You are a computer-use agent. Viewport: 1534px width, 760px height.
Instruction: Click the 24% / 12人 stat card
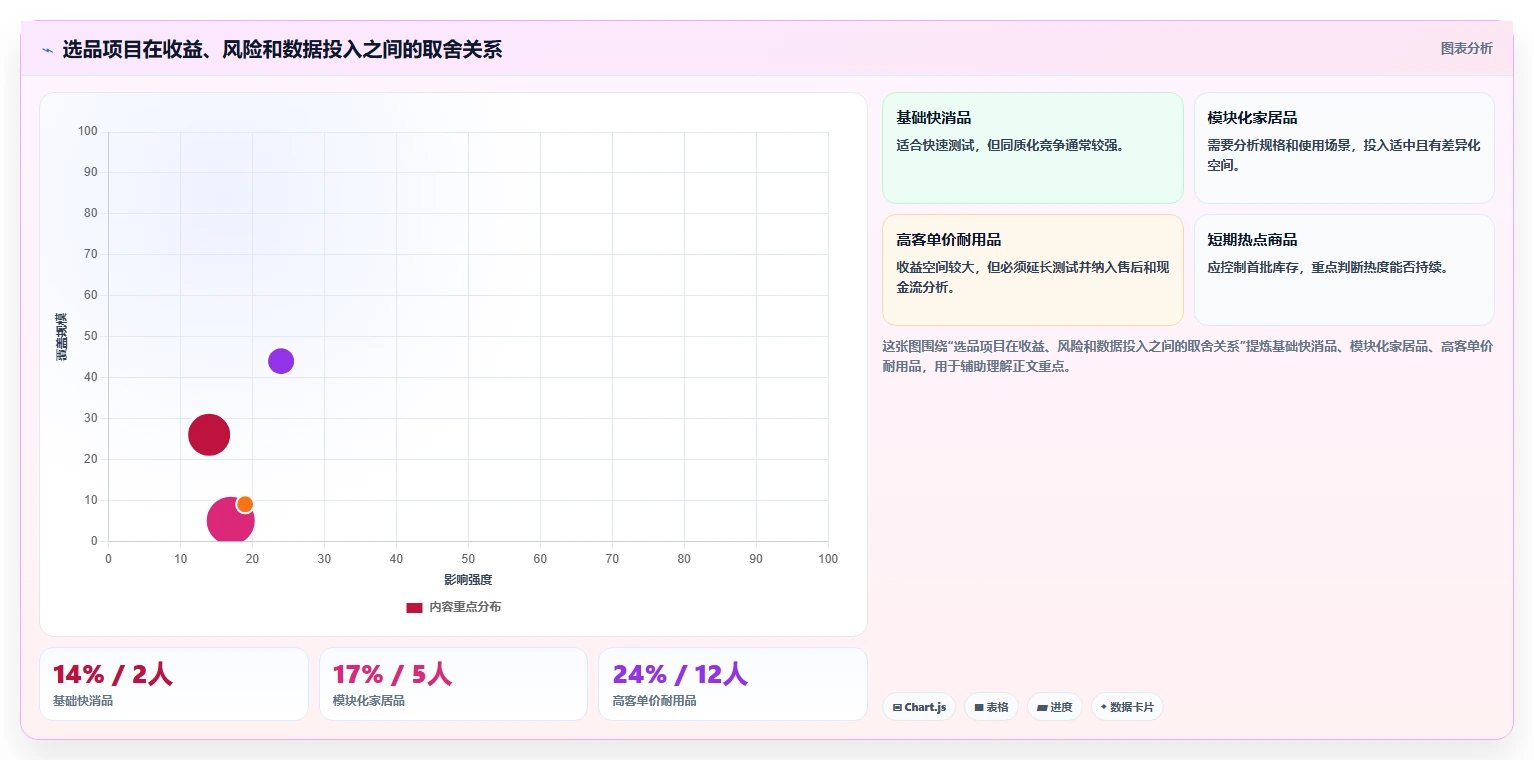tap(733, 684)
